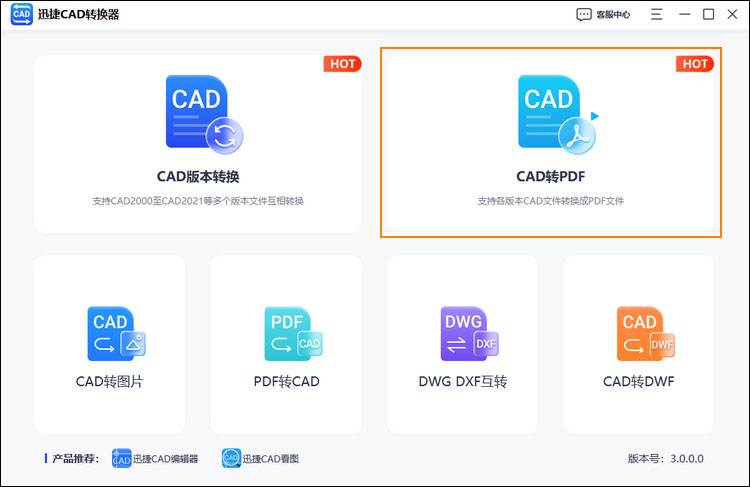Click the HOT badge on CAD版本转换 card
The height and width of the screenshot is (487, 750).
342,64
